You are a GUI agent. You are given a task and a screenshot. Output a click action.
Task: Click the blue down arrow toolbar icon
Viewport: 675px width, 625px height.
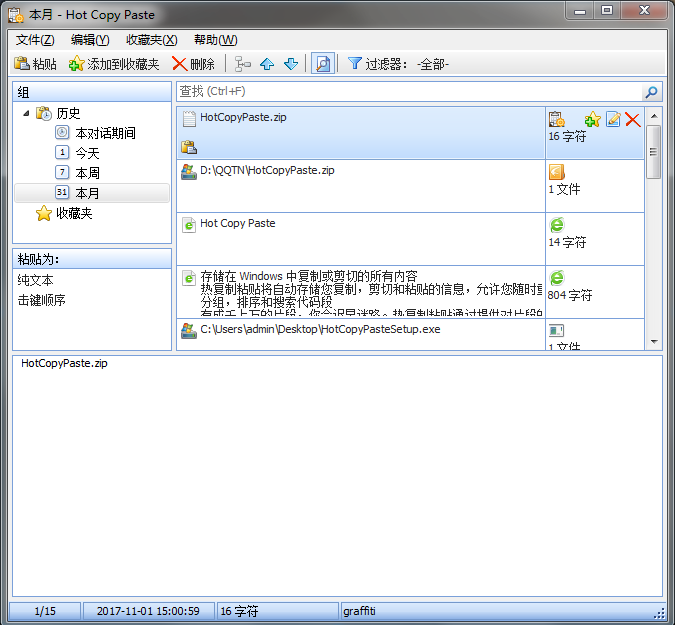(291, 64)
